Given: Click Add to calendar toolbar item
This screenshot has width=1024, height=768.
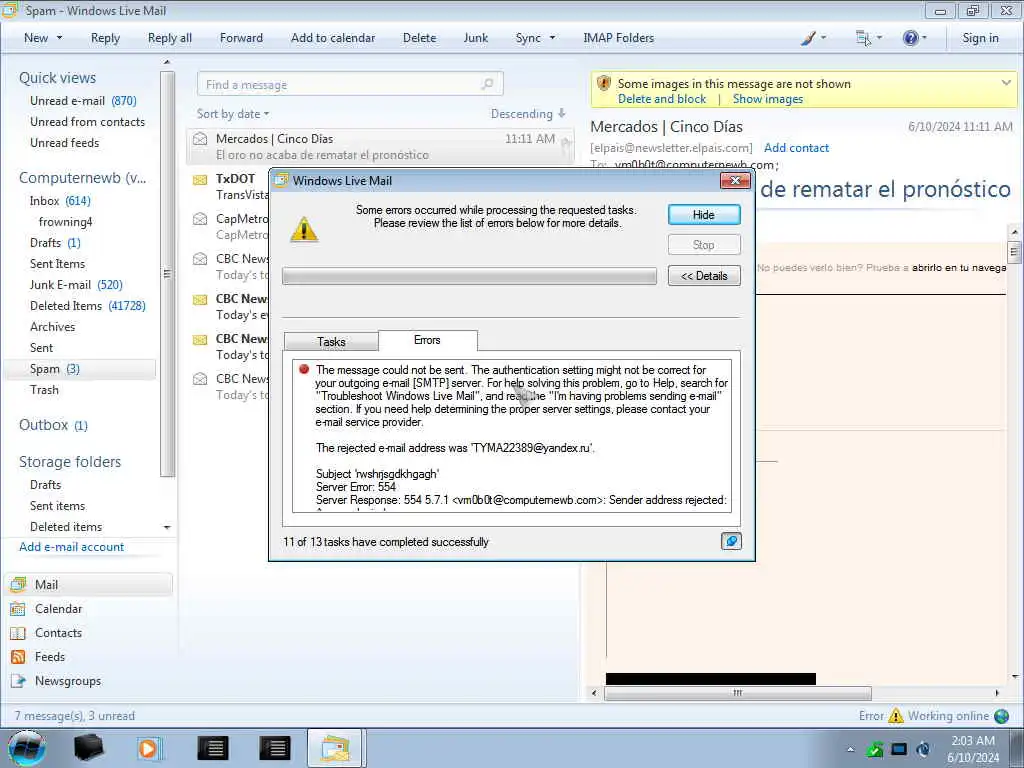Looking at the screenshot, I should 333,38.
